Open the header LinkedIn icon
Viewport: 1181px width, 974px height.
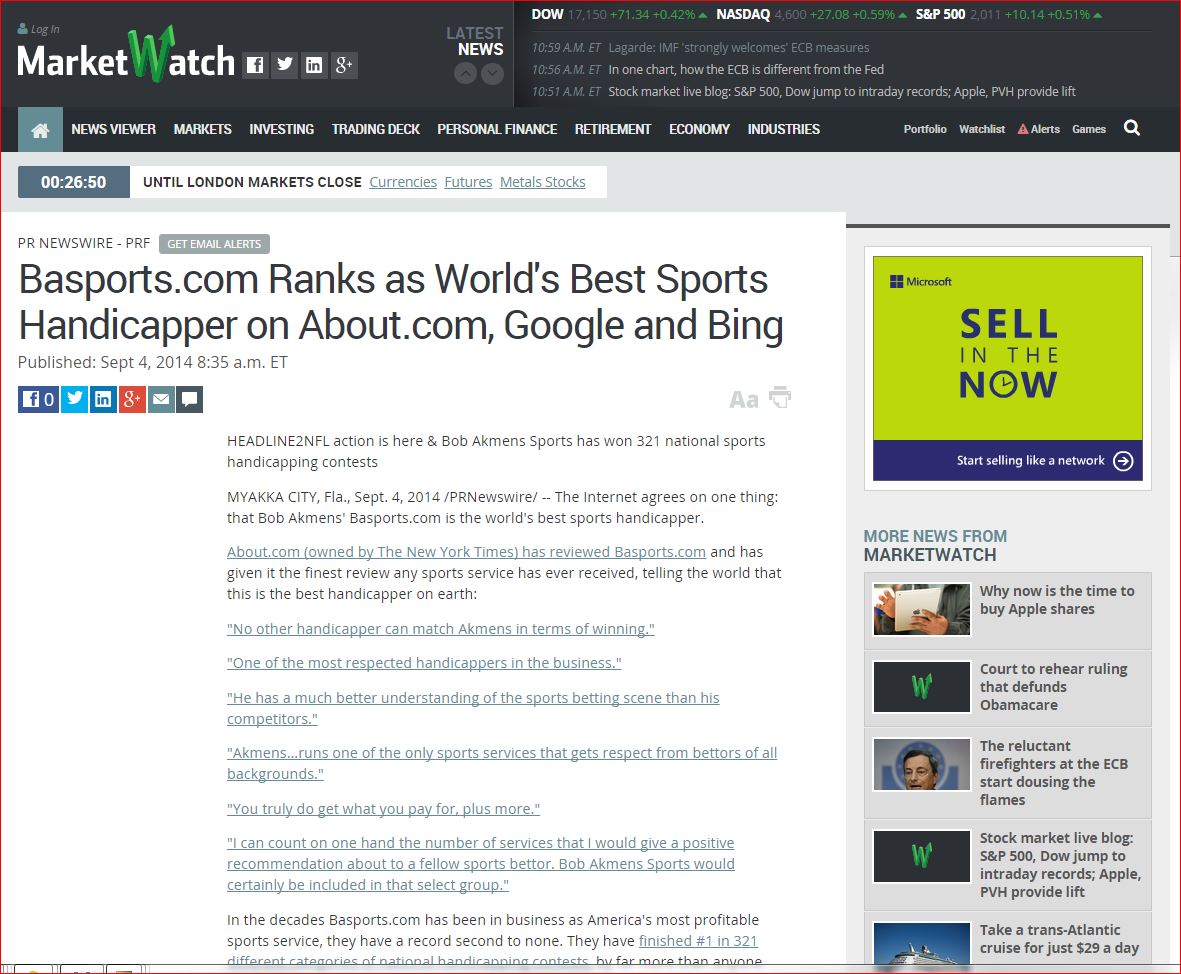click(x=314, y=65)
